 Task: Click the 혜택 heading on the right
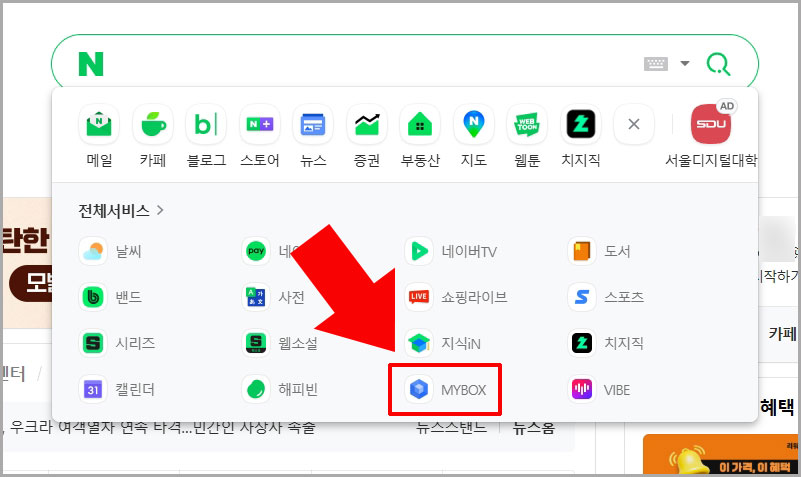pos(777,407)
